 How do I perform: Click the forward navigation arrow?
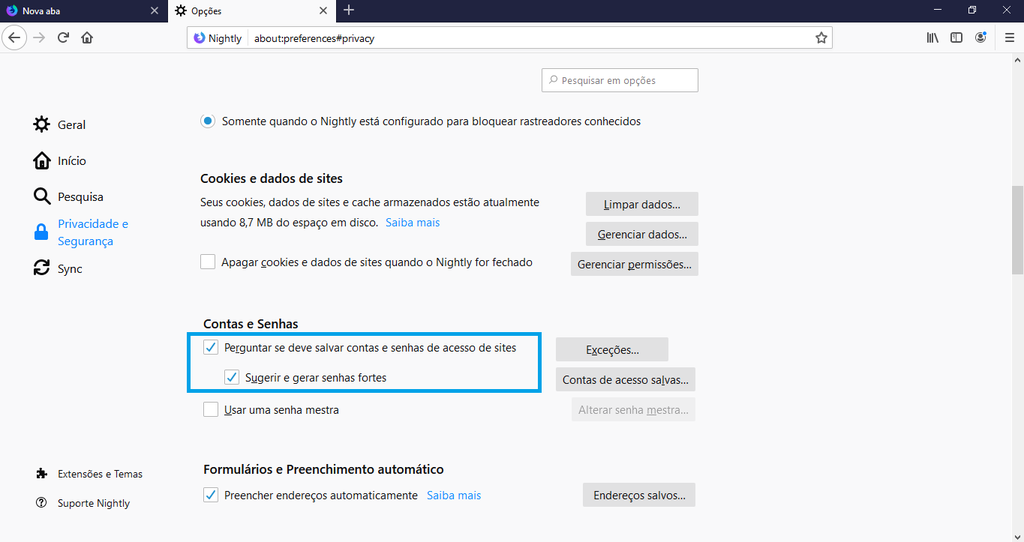click(x=39, y=38)
